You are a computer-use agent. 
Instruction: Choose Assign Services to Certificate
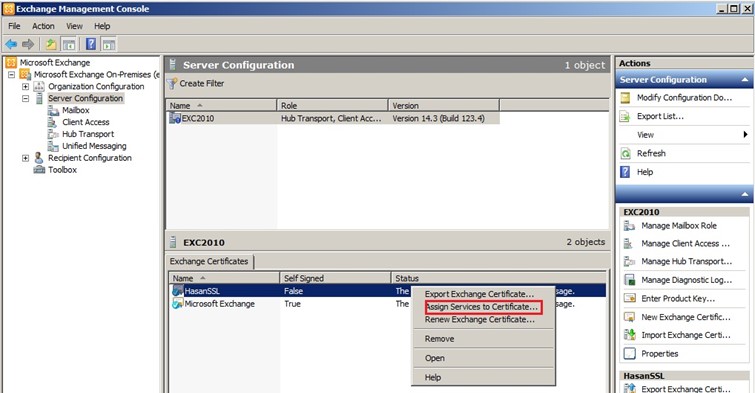click(x=482, y=307)
